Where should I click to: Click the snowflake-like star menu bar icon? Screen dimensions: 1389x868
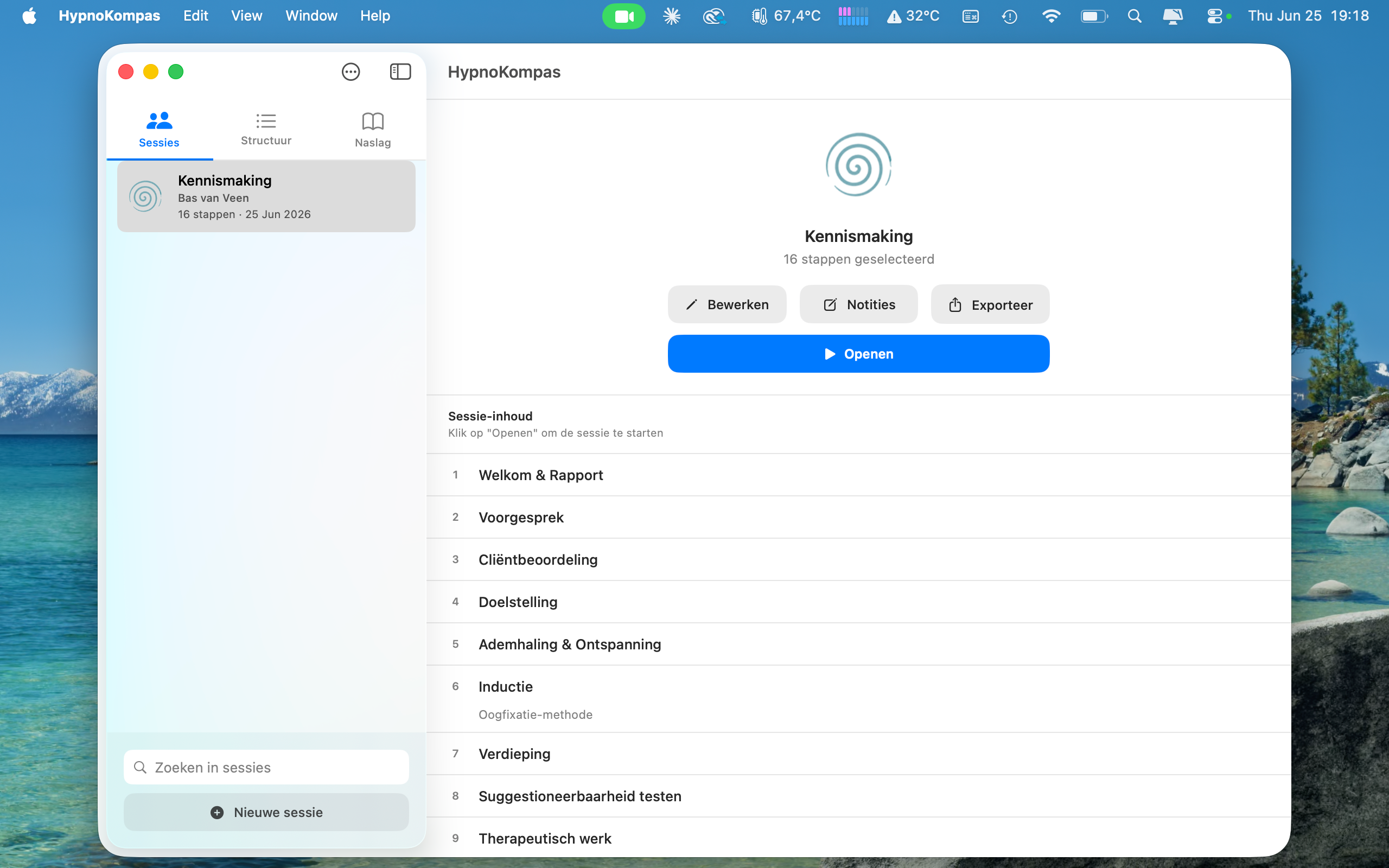tap(672, 16)
